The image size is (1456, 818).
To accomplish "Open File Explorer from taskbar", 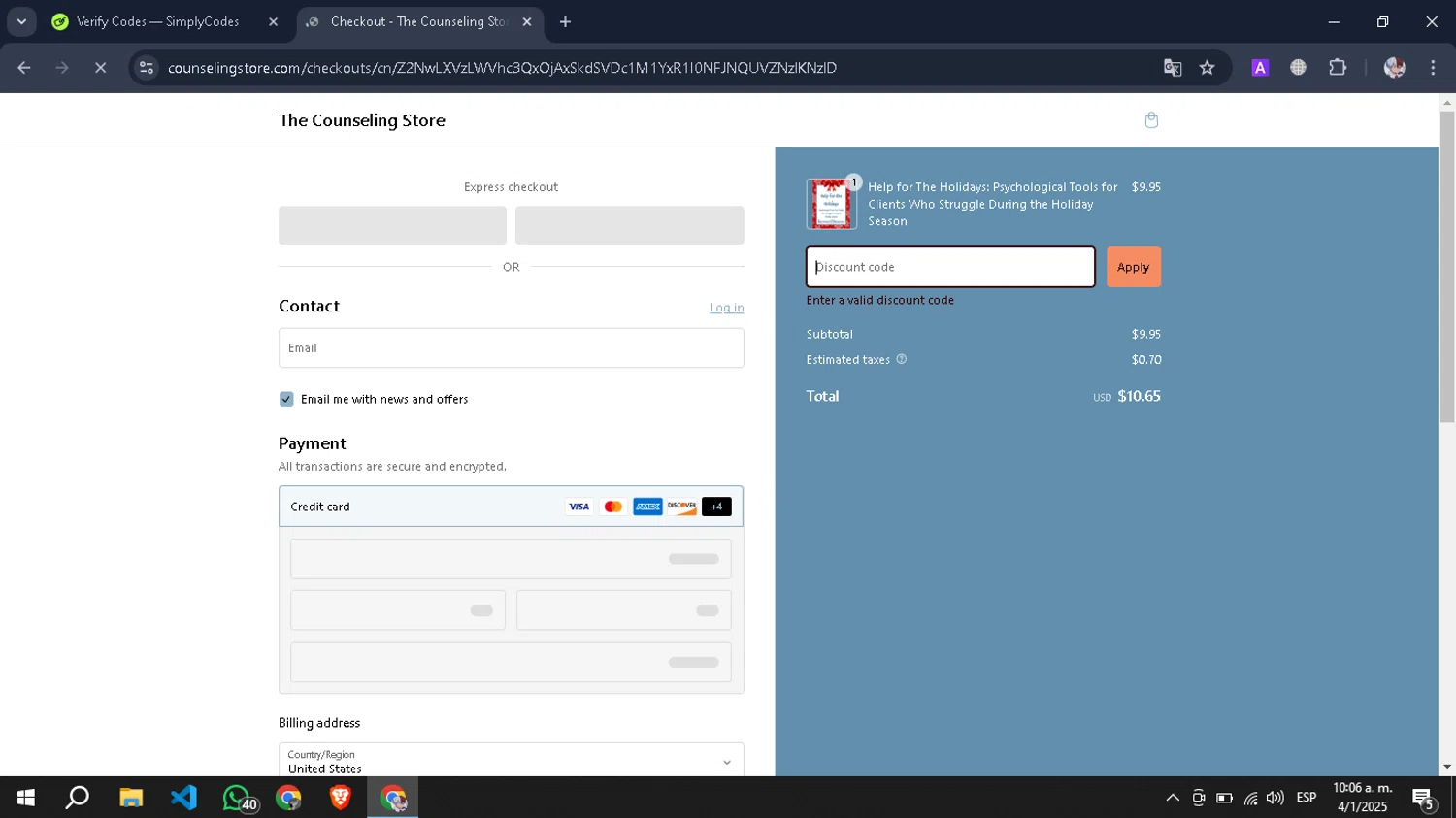I will point(131,798).
